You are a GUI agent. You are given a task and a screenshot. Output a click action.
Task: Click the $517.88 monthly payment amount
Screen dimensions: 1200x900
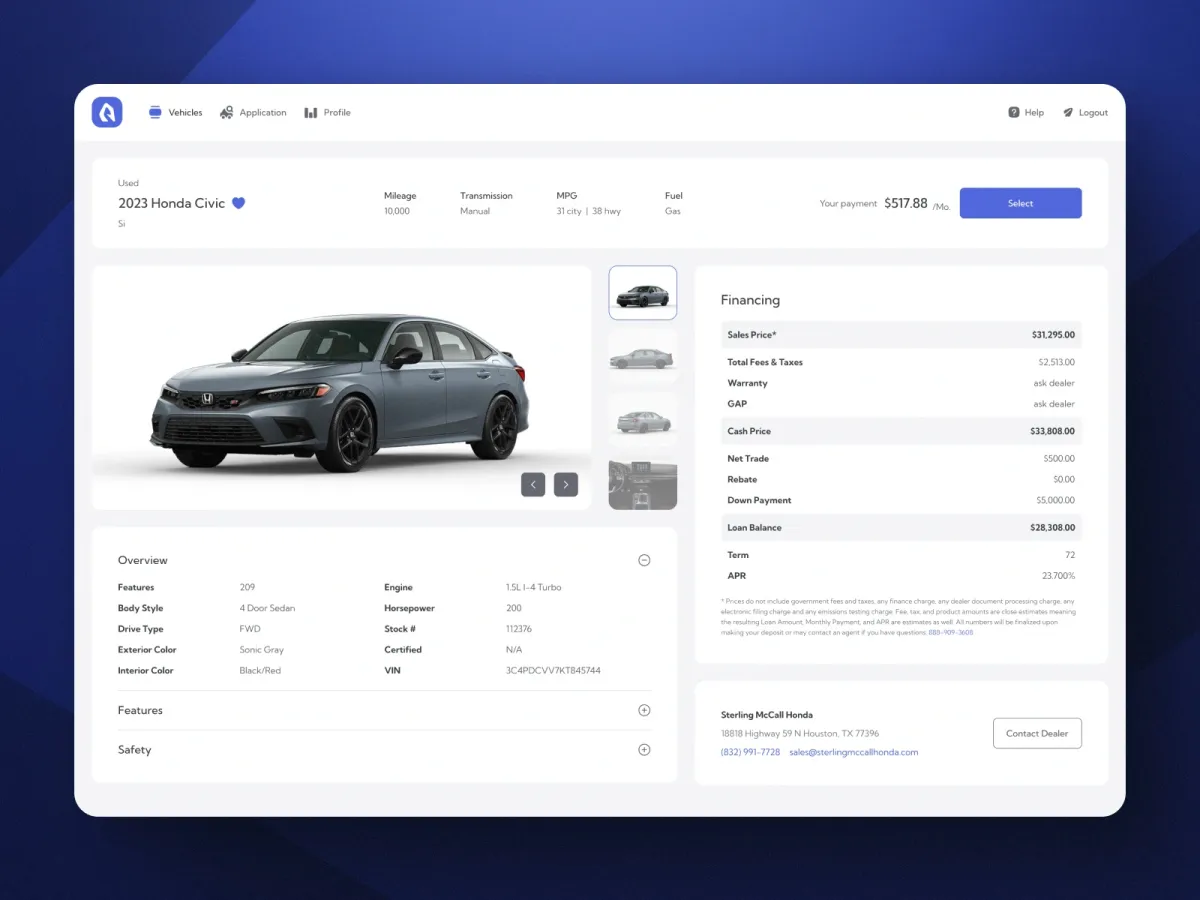tap(906, 203)
